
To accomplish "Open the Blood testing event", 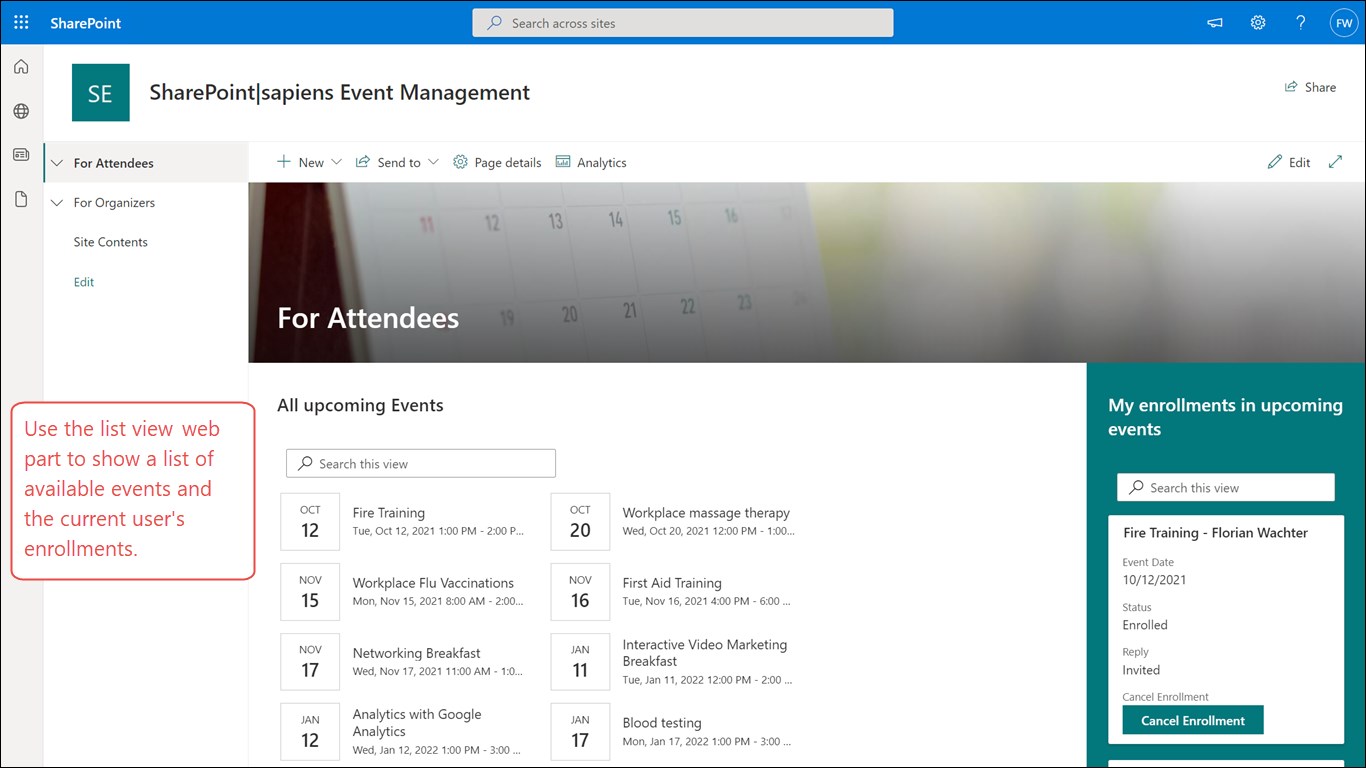I will [x=662, y=723].
